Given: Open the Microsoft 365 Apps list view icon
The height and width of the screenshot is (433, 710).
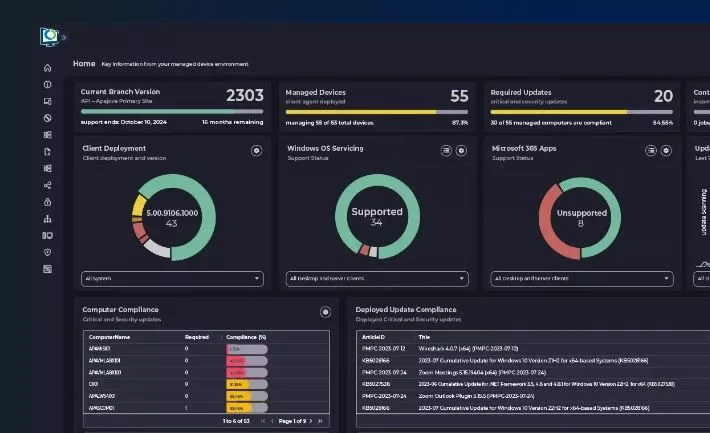Looking at the screenshot, I should 651,151.
